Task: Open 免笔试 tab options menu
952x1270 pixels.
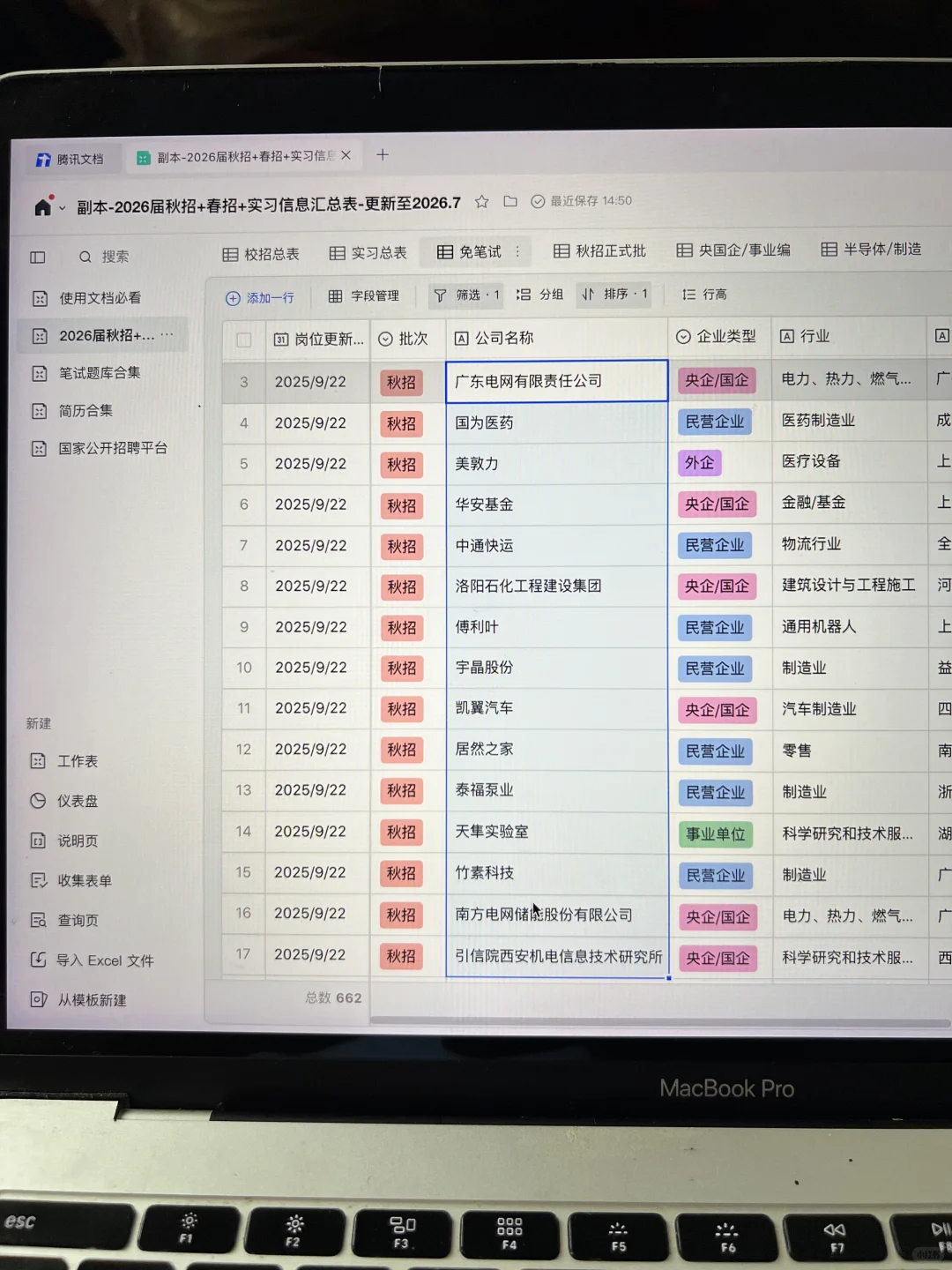Action: [517, 252]
